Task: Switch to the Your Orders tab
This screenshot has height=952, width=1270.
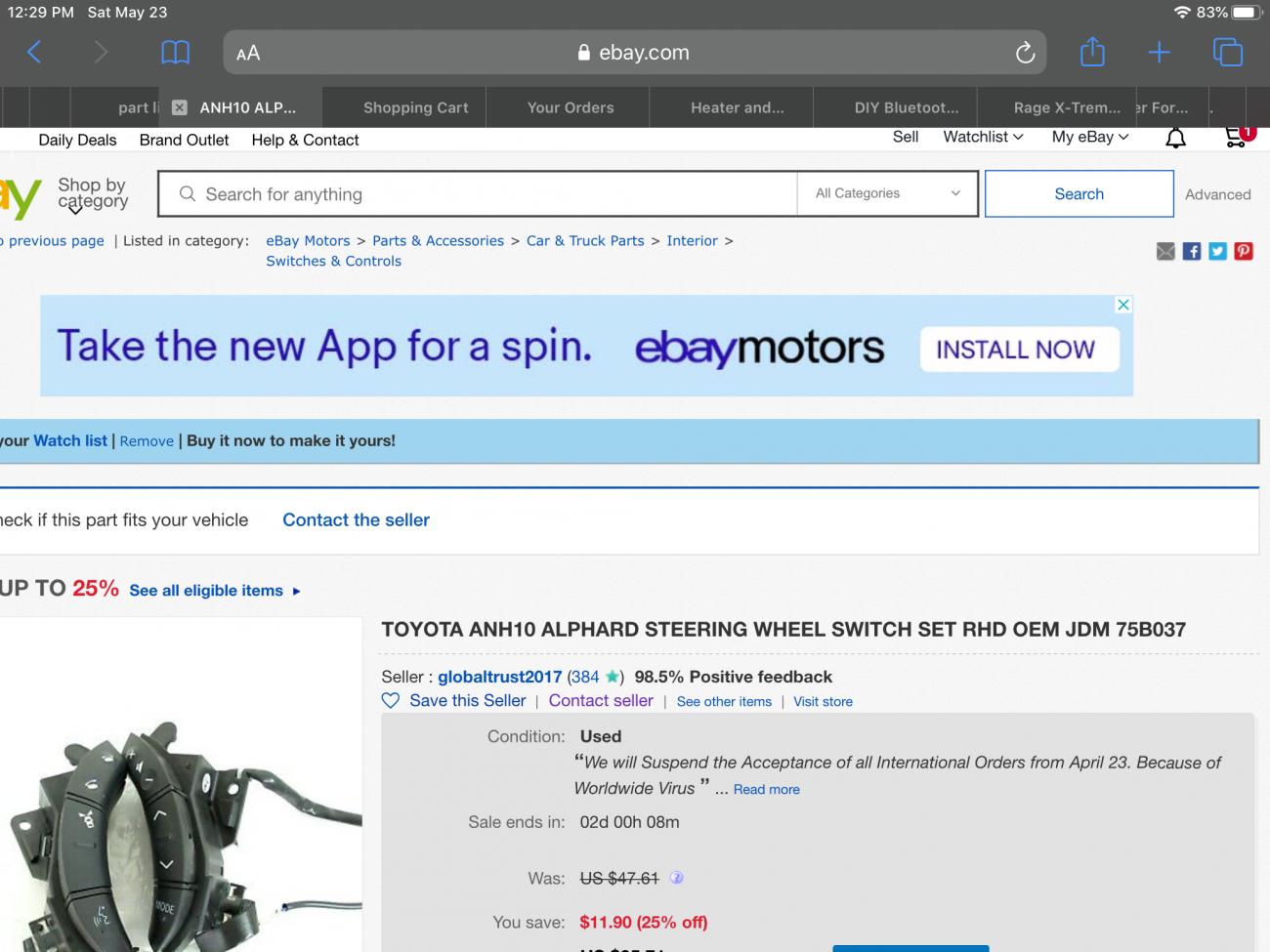Action: click(571, 107)
